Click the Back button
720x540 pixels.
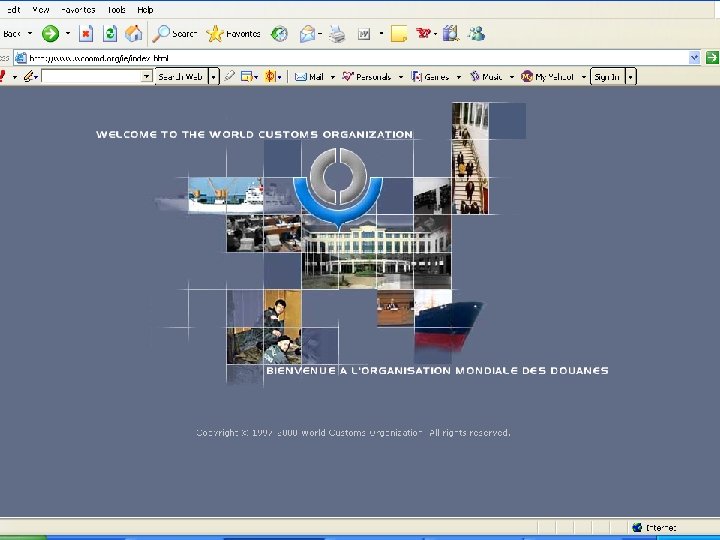(x=11, y=34)
